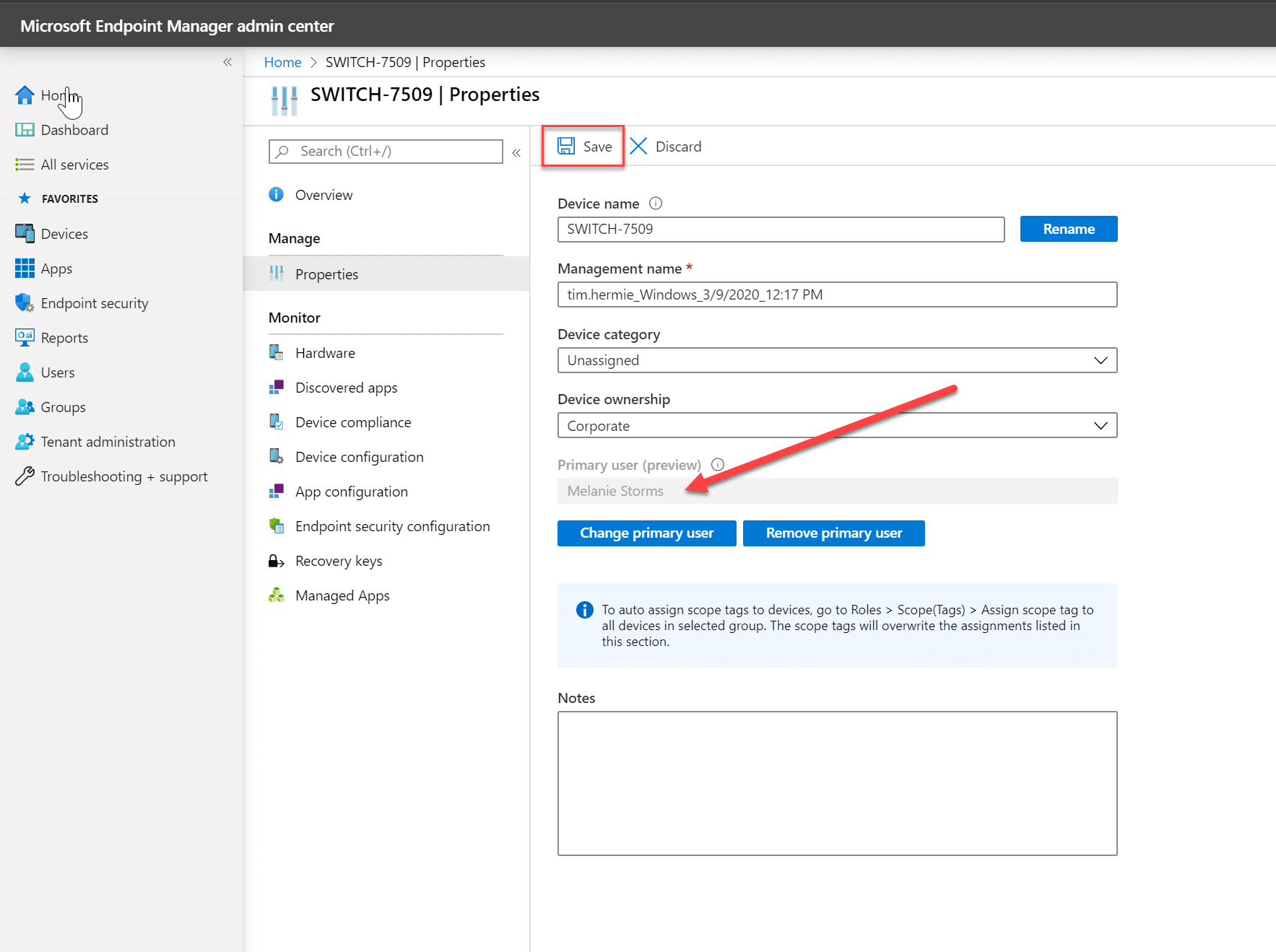This screenshot has height=952, width=1276.
Task: Click the Save disk icon
Action: 566,147
